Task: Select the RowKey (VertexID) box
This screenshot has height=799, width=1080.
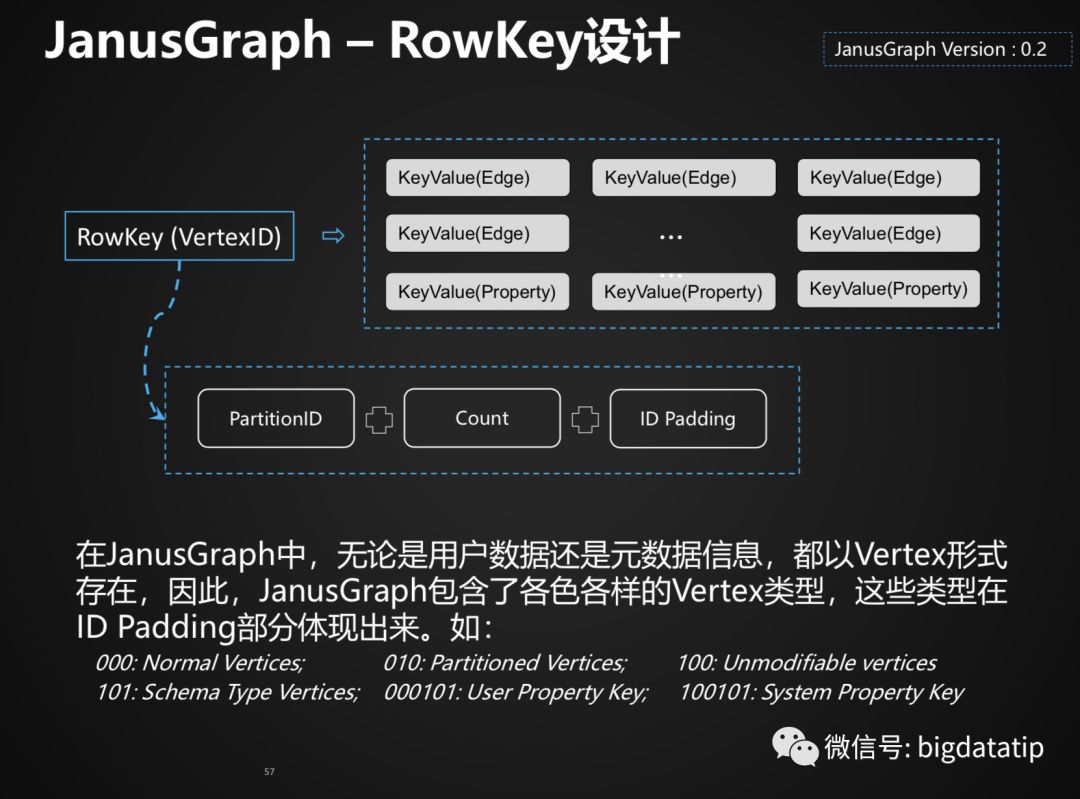Action: [x=179, y=236]
